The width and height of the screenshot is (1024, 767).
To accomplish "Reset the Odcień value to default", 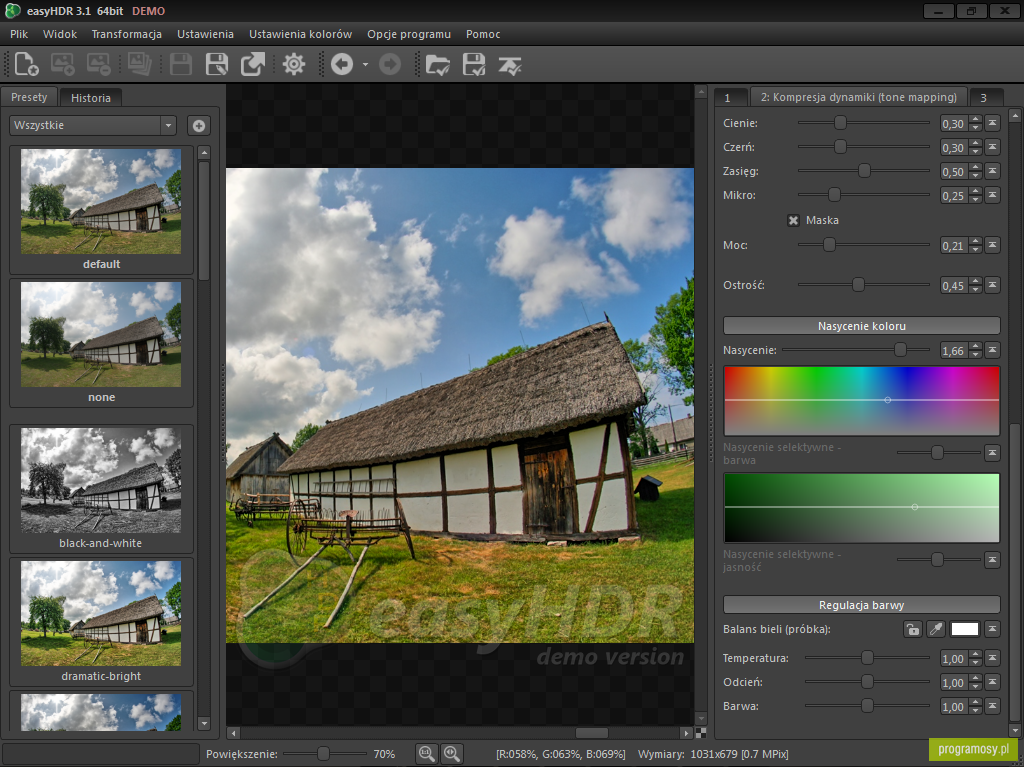I will 992,682.
